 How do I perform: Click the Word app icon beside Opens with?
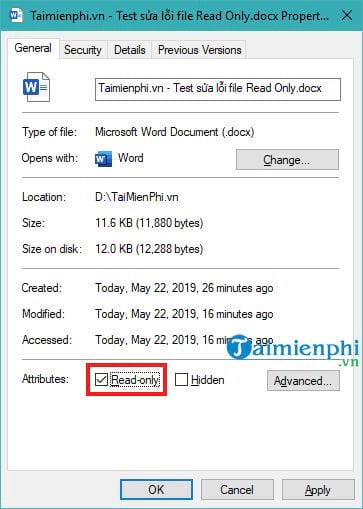(103, 159)
